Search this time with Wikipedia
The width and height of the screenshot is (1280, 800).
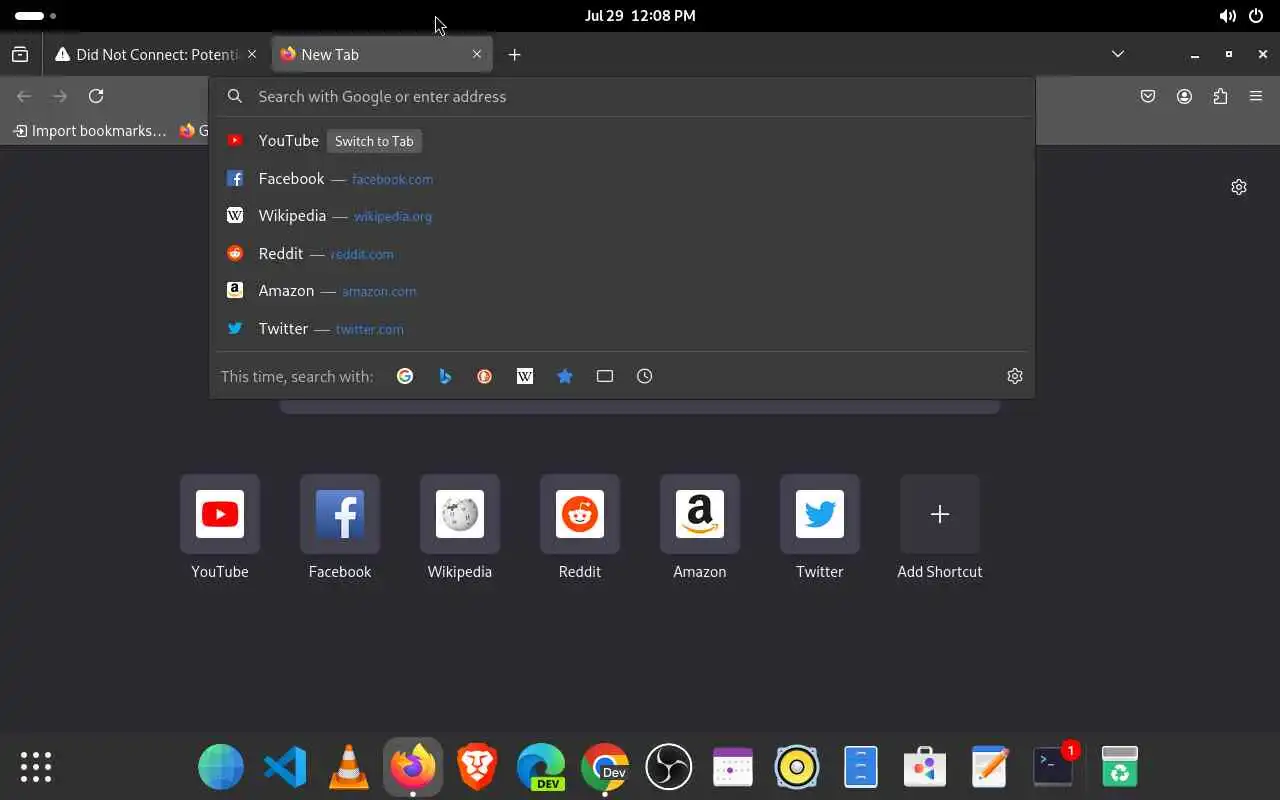(x=525, y=376)
